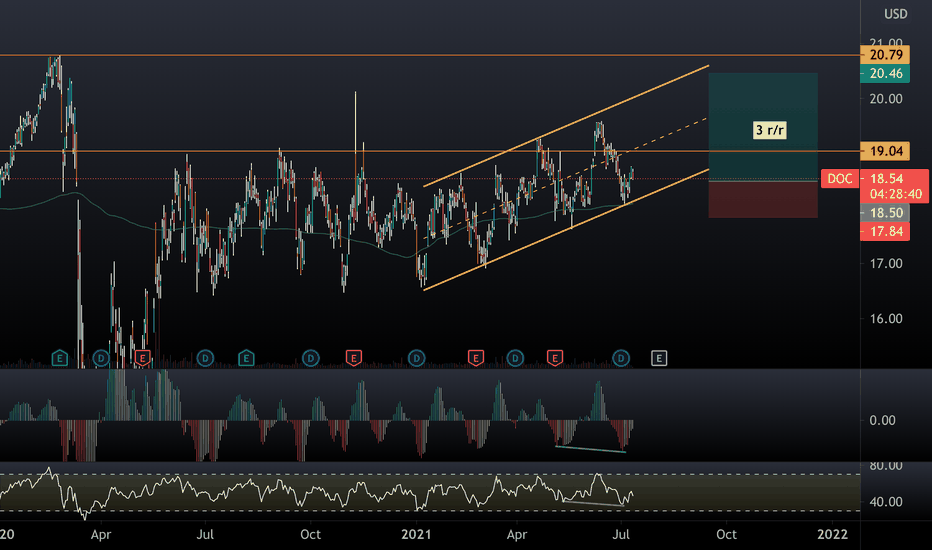
Task: Click the 16.00 price axis value
Action: point(886,319)
